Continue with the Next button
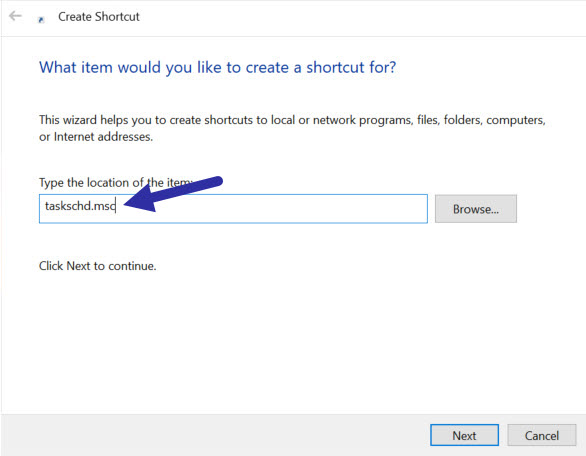The image size is (586, 456). pos(464,435)
